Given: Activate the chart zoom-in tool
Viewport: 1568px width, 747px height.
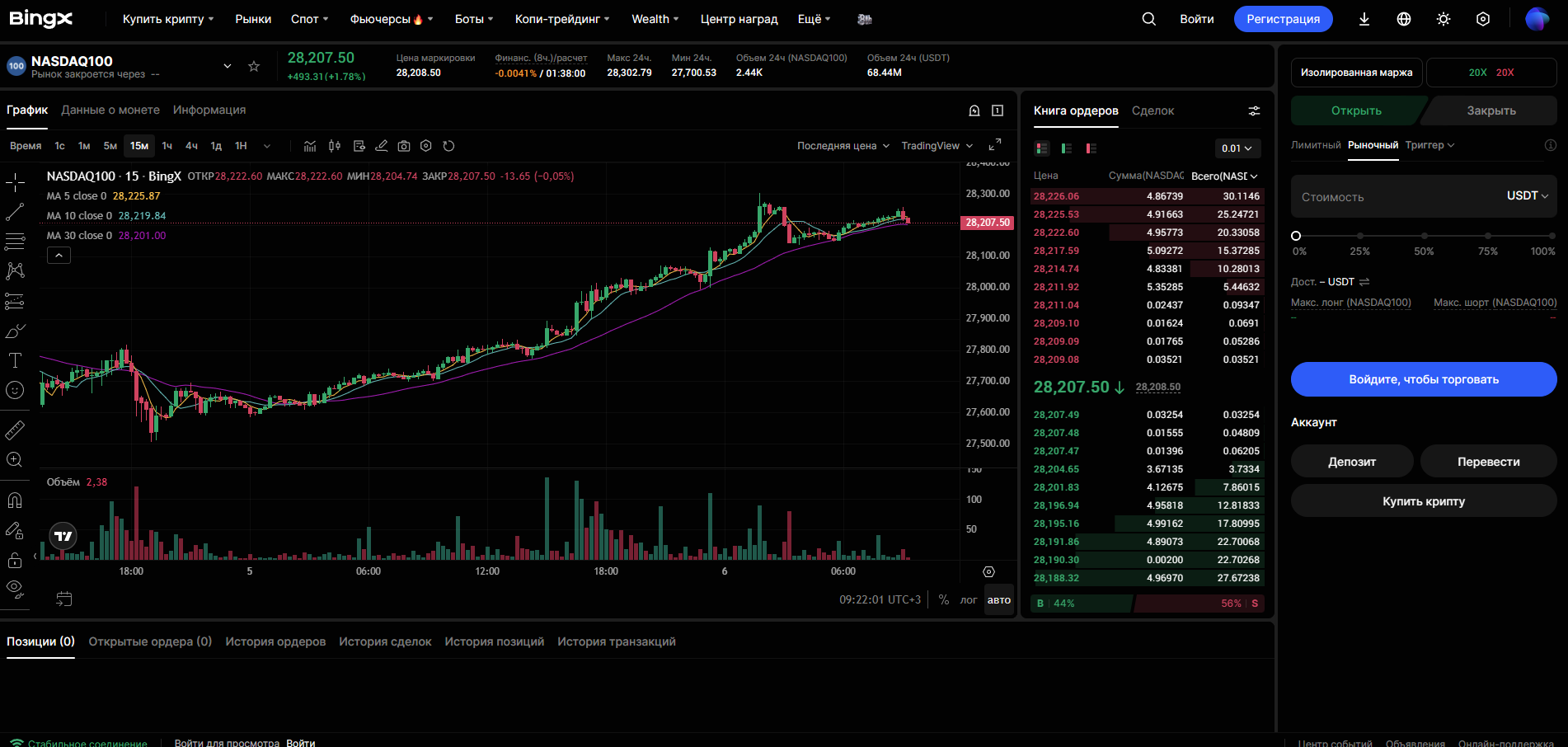Looking at the screenshot, I should (x=15, y=460).
